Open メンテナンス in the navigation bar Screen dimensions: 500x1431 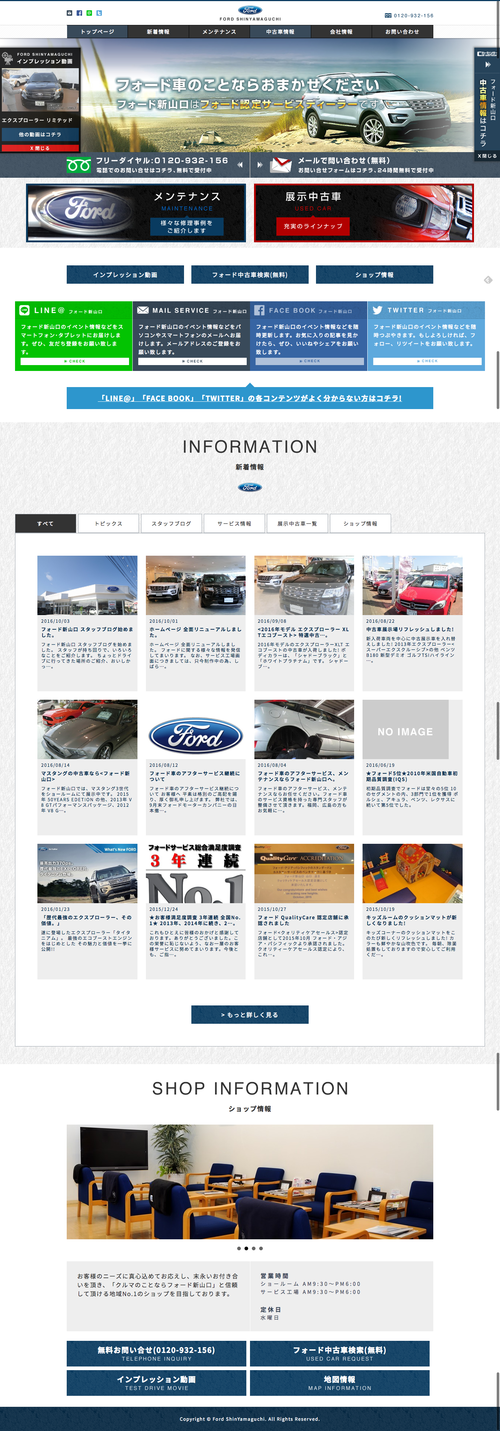[x=219, y=32]
